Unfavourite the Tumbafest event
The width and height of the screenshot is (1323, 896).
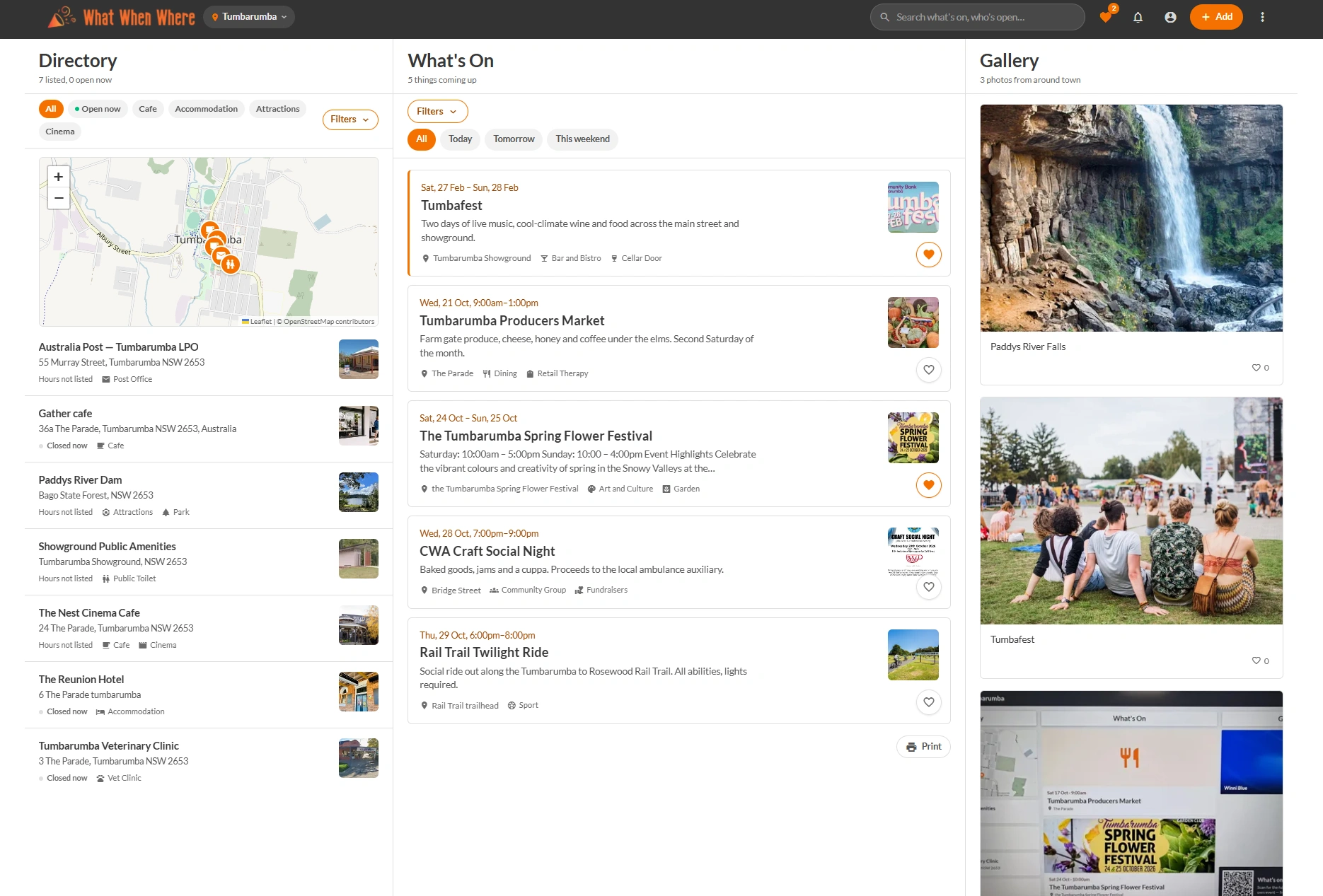pyautogui.click(x=928, y=255)
